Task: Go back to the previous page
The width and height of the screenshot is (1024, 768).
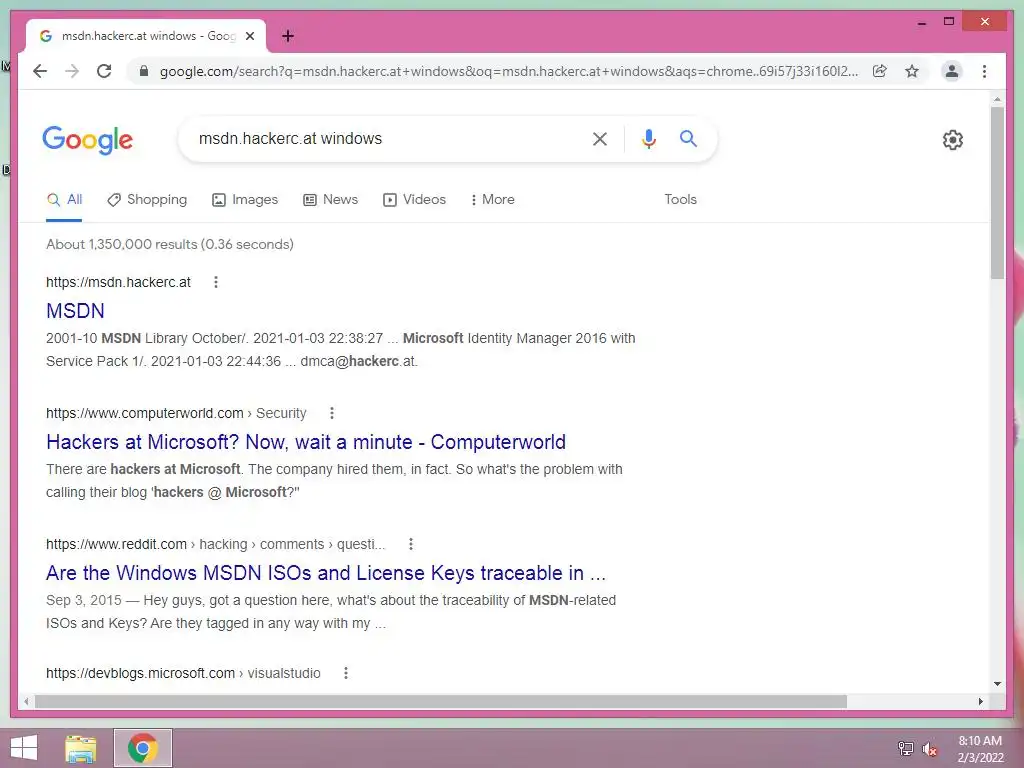Action: 40,71
